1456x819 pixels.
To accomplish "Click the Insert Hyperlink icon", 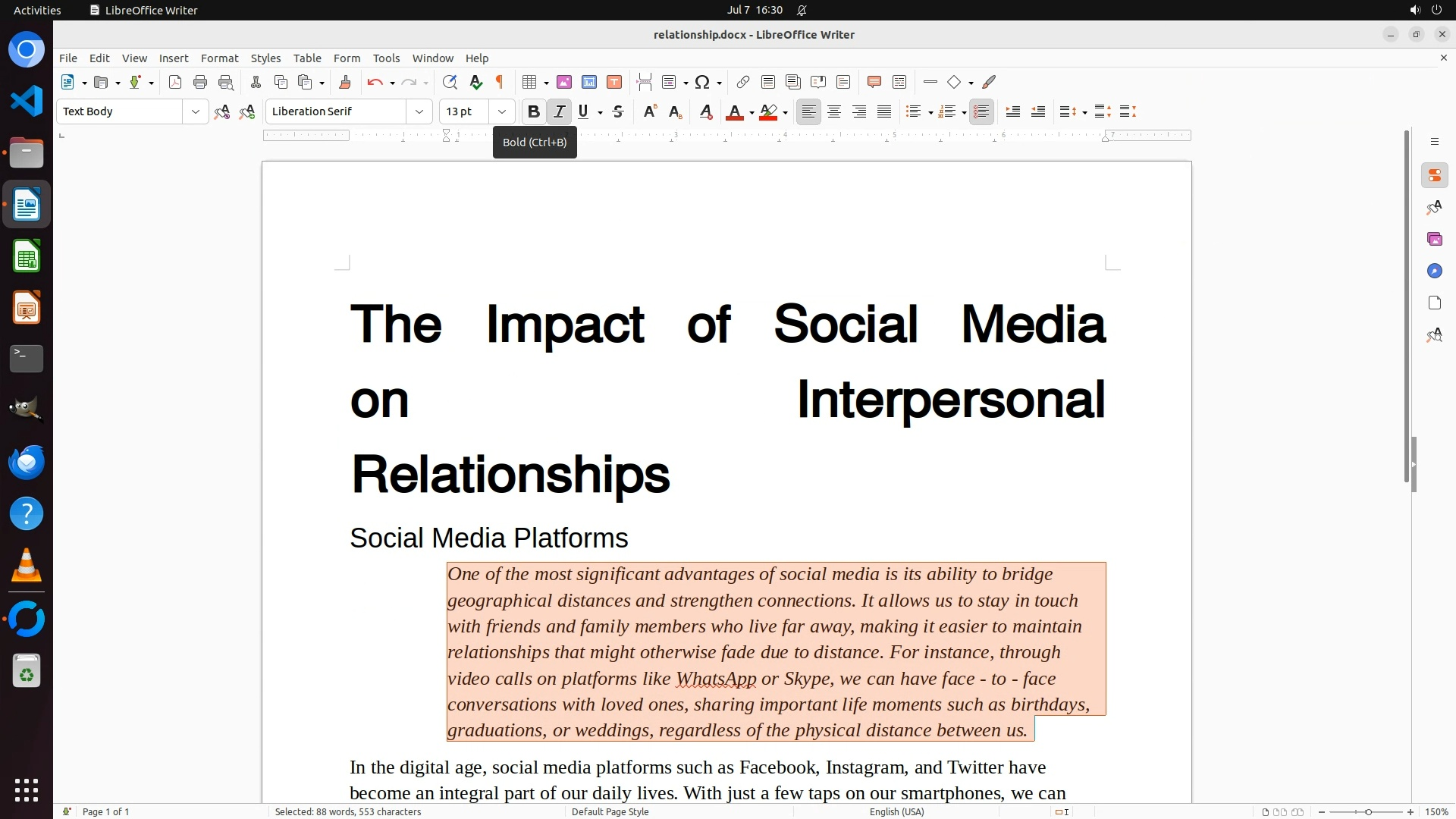I will [x=743, y=82].
